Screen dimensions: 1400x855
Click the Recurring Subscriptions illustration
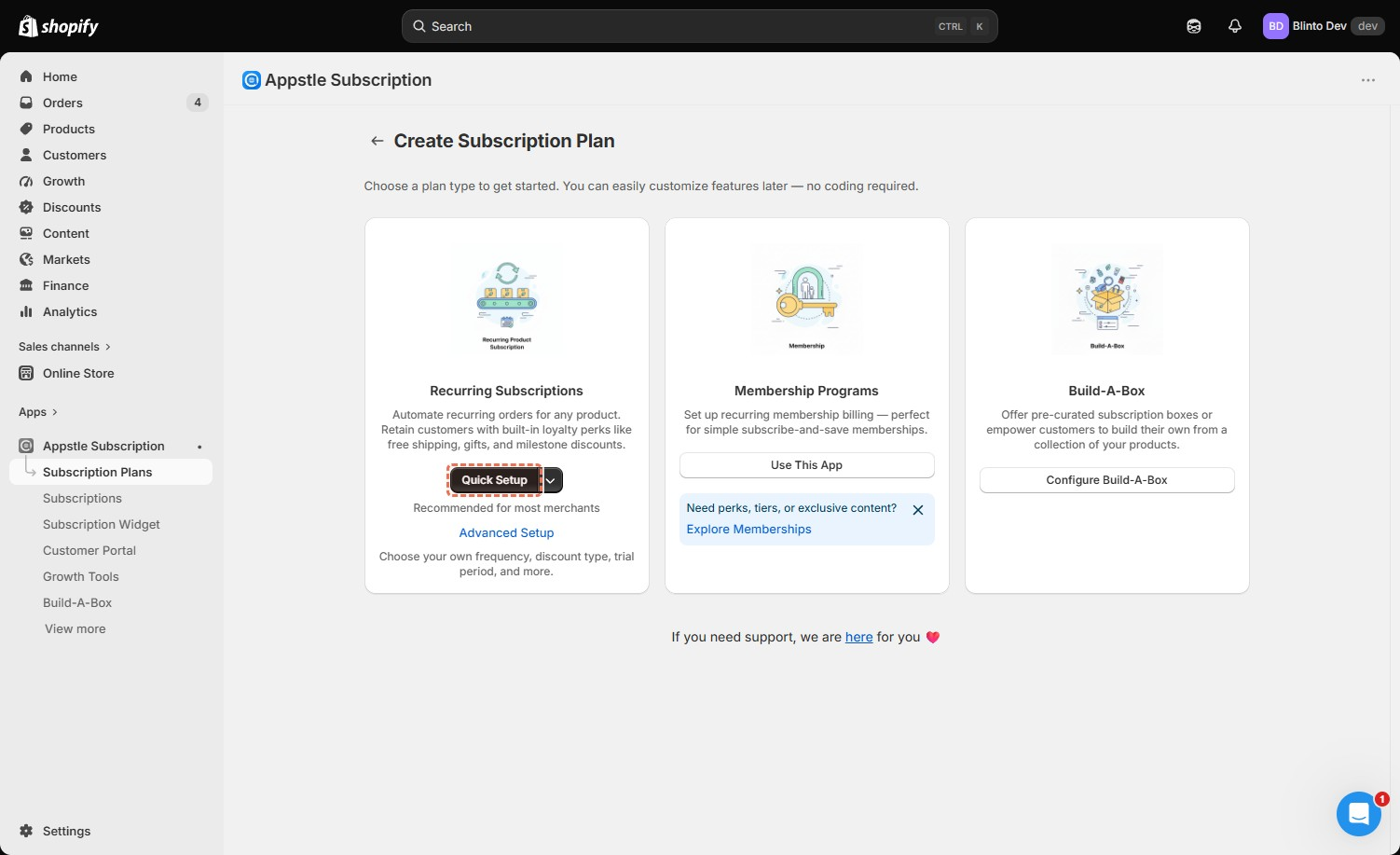[507, 298]
